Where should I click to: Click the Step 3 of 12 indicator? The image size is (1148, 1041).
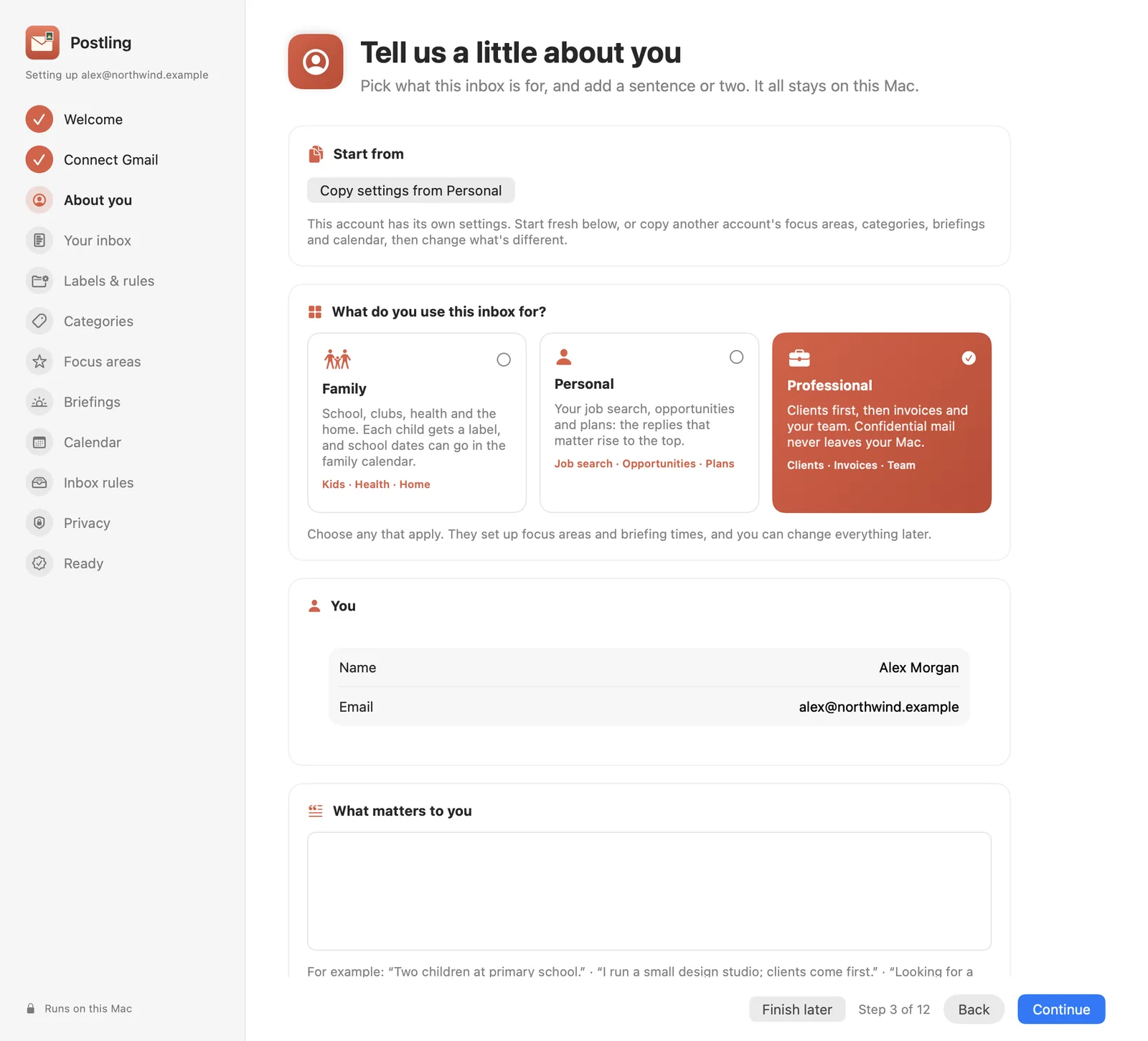point(894,1009)
